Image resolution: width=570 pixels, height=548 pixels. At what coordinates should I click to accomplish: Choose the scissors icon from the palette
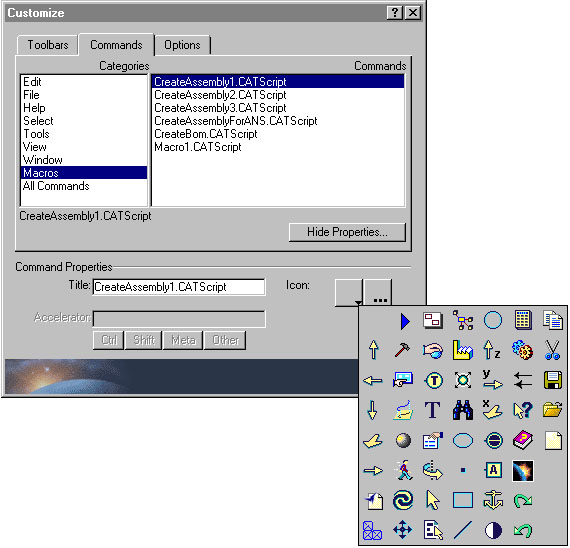[552, 350]
